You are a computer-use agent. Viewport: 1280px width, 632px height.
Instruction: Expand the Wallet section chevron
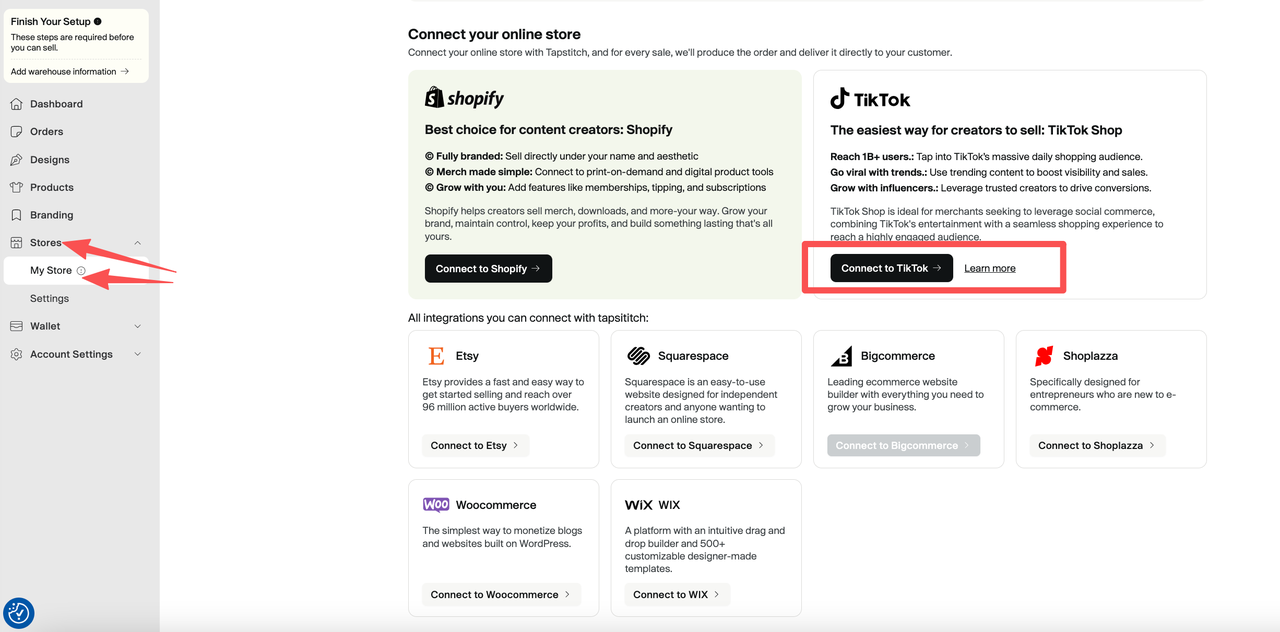[137, 326]
